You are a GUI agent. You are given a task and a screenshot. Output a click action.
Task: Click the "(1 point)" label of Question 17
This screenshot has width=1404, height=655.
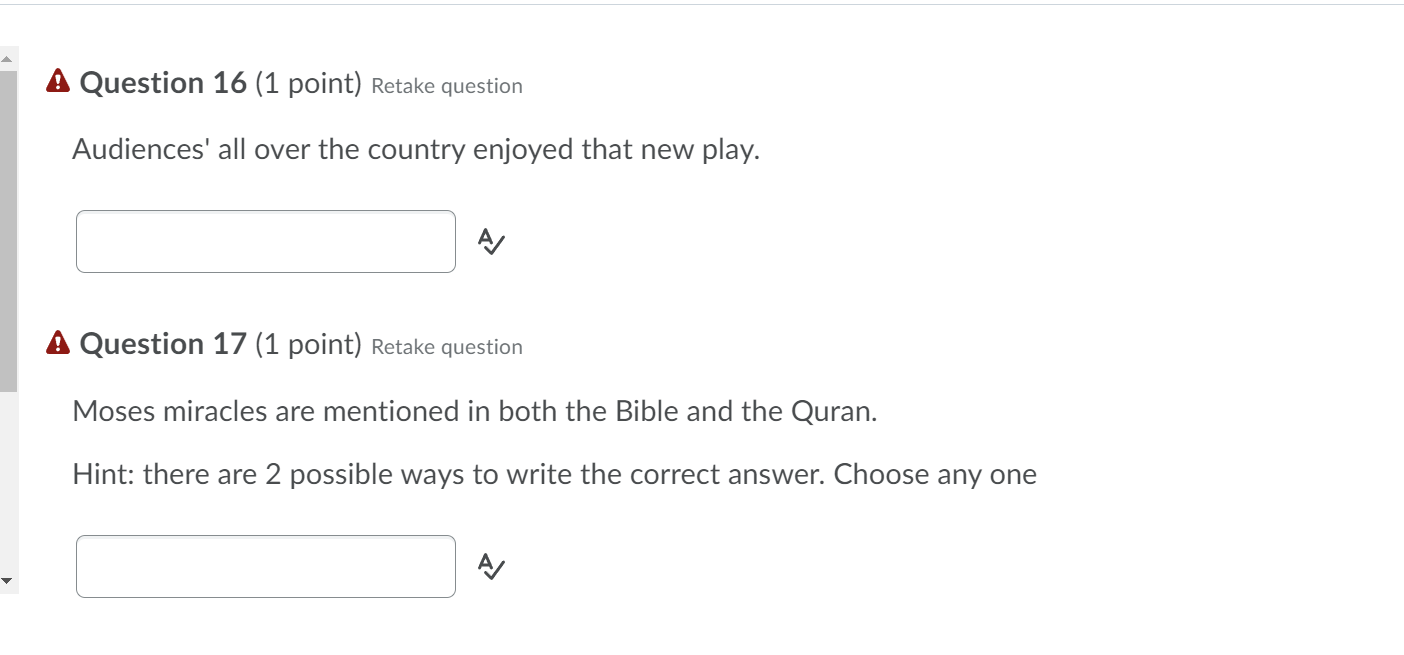[308, 344]
